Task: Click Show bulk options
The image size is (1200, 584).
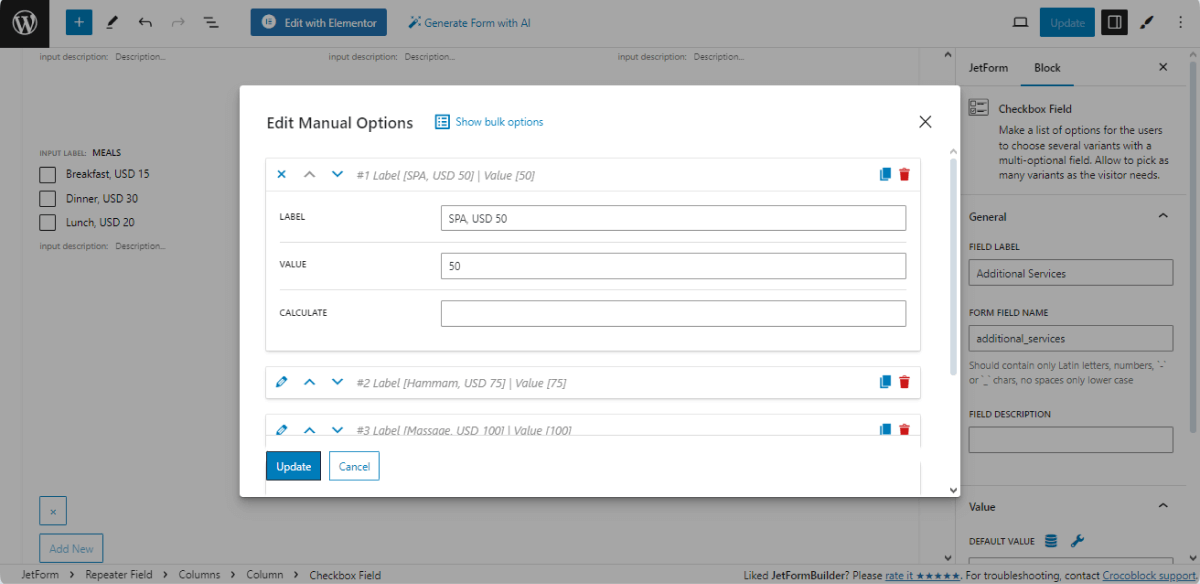Action: pyautogui.click(x=488, y=121)
